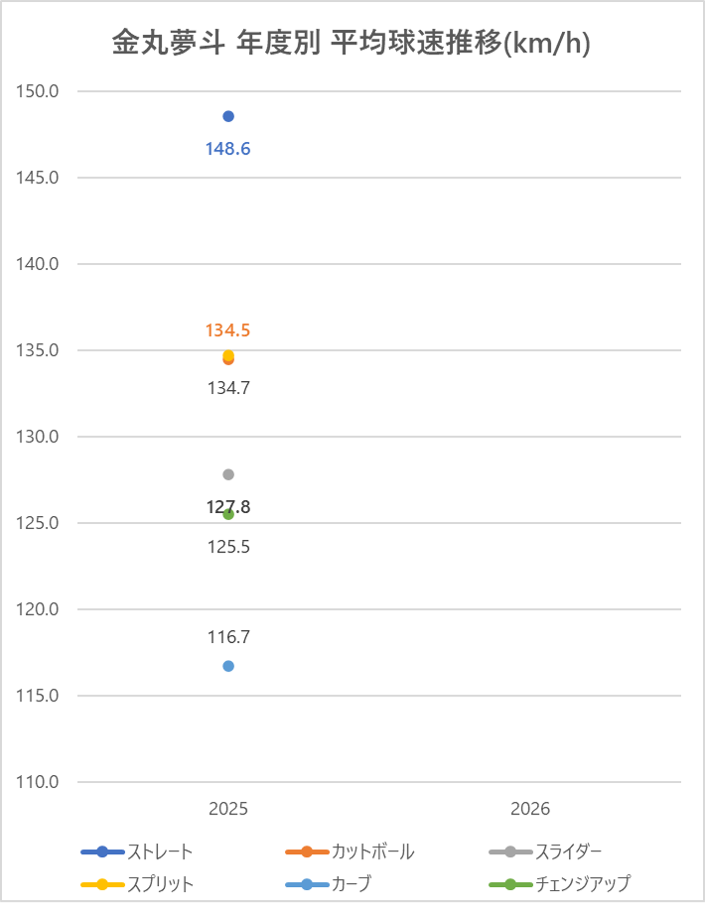Viewport: 705px width, 903px height.
Task: Select the 116.7 data label
Action: pos(228,636)
